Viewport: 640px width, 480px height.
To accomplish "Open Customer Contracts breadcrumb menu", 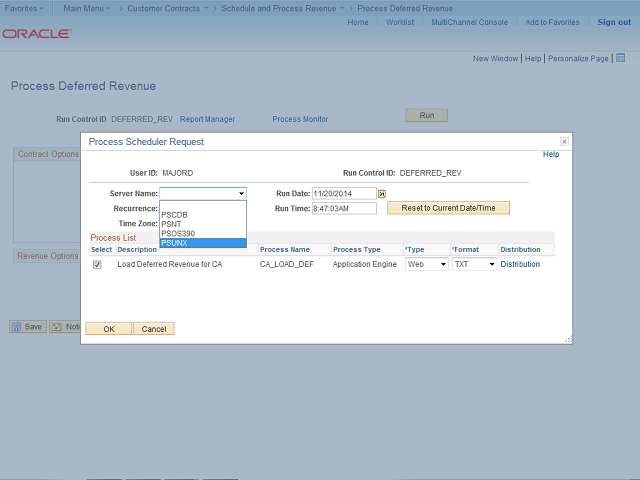I will pos(167,8).
